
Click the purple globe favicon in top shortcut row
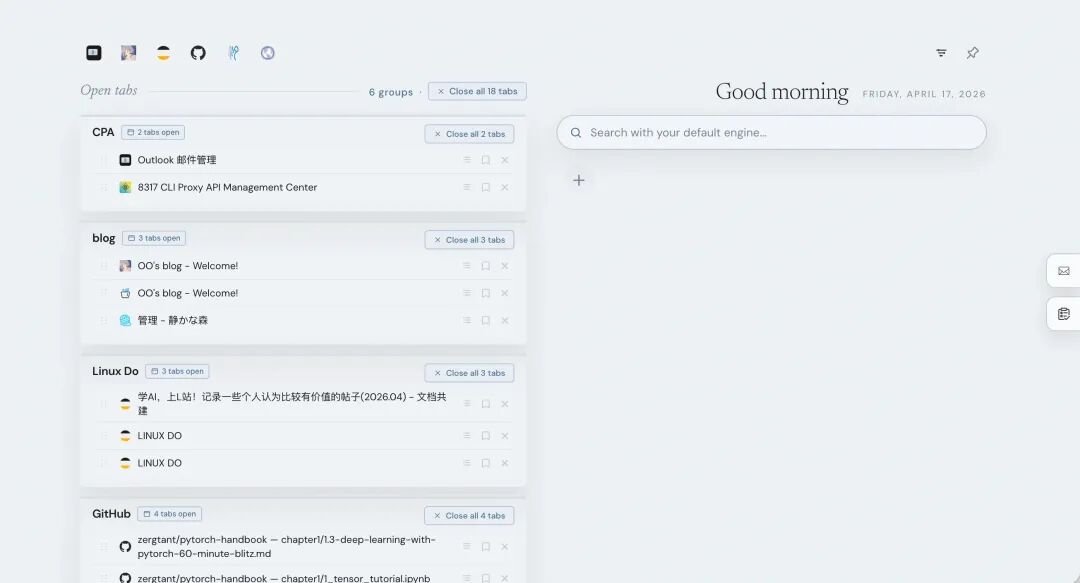pos(268,53)
